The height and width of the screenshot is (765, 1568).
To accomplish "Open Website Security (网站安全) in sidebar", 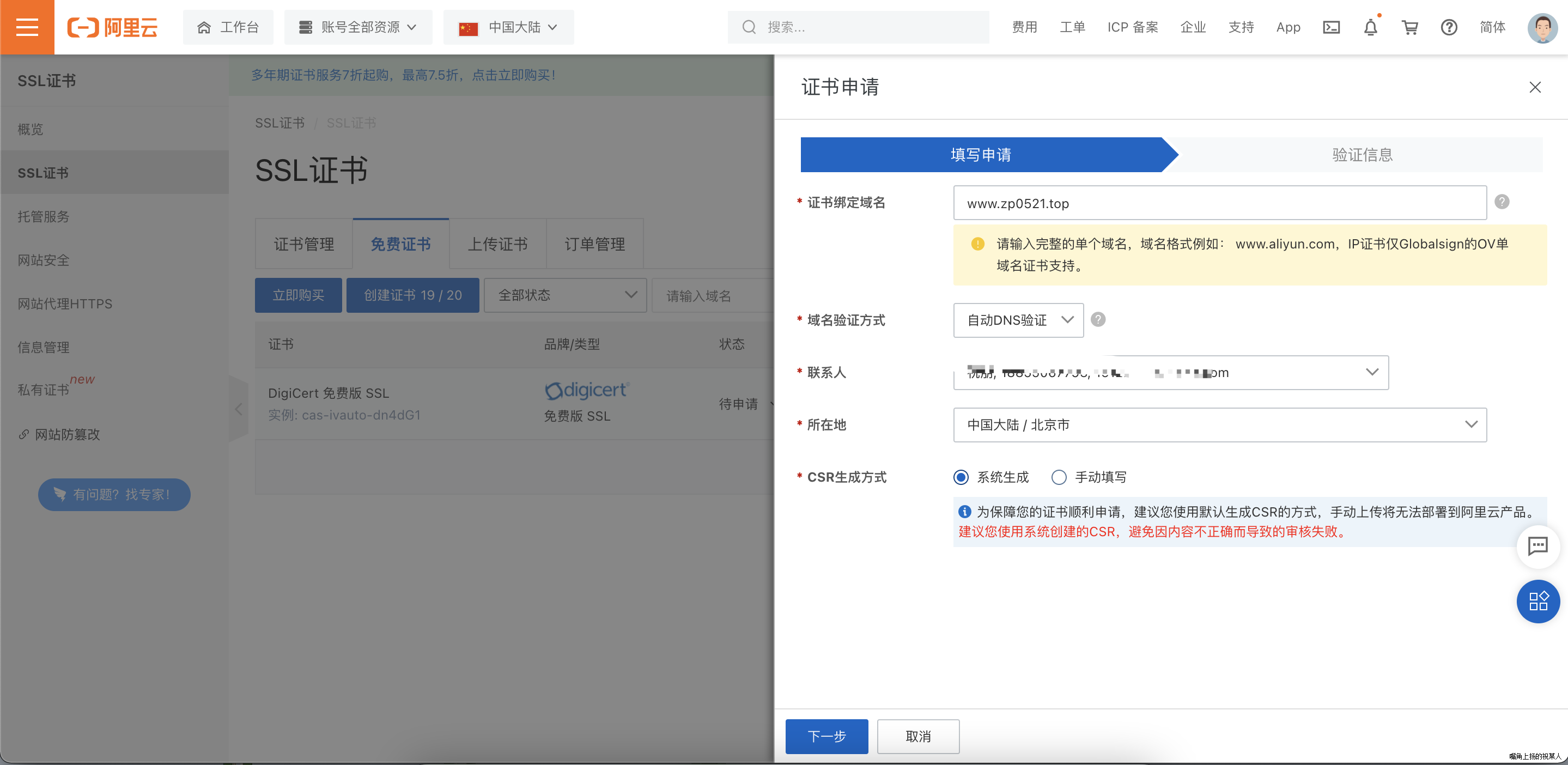I will click(x=114, y=260).
